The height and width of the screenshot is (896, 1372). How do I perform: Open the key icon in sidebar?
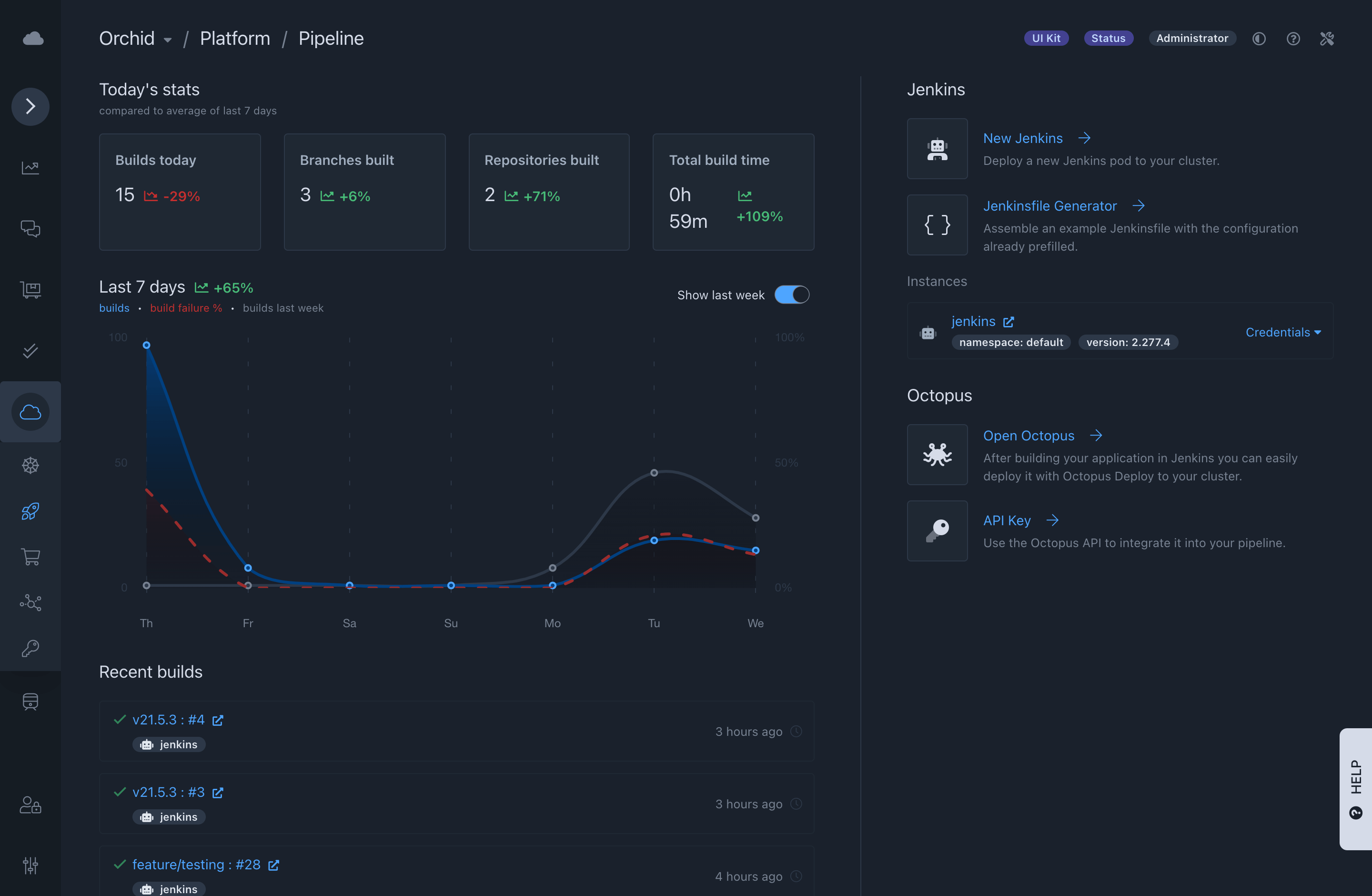pyautogui.click(x=30, y=648)
